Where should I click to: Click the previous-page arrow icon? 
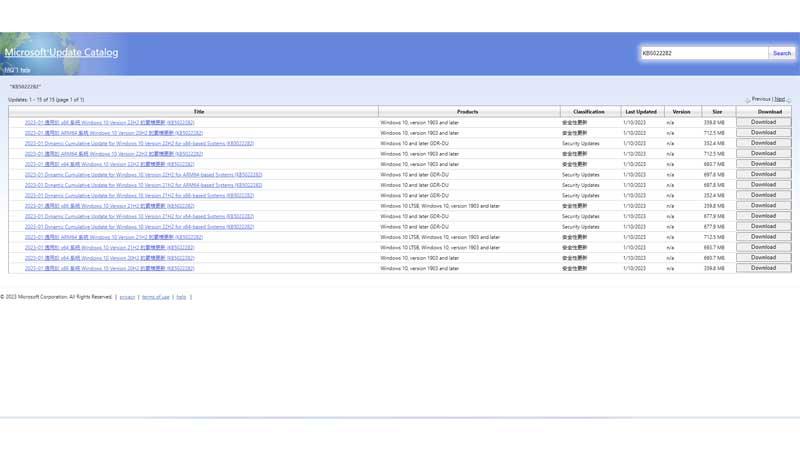747,100
